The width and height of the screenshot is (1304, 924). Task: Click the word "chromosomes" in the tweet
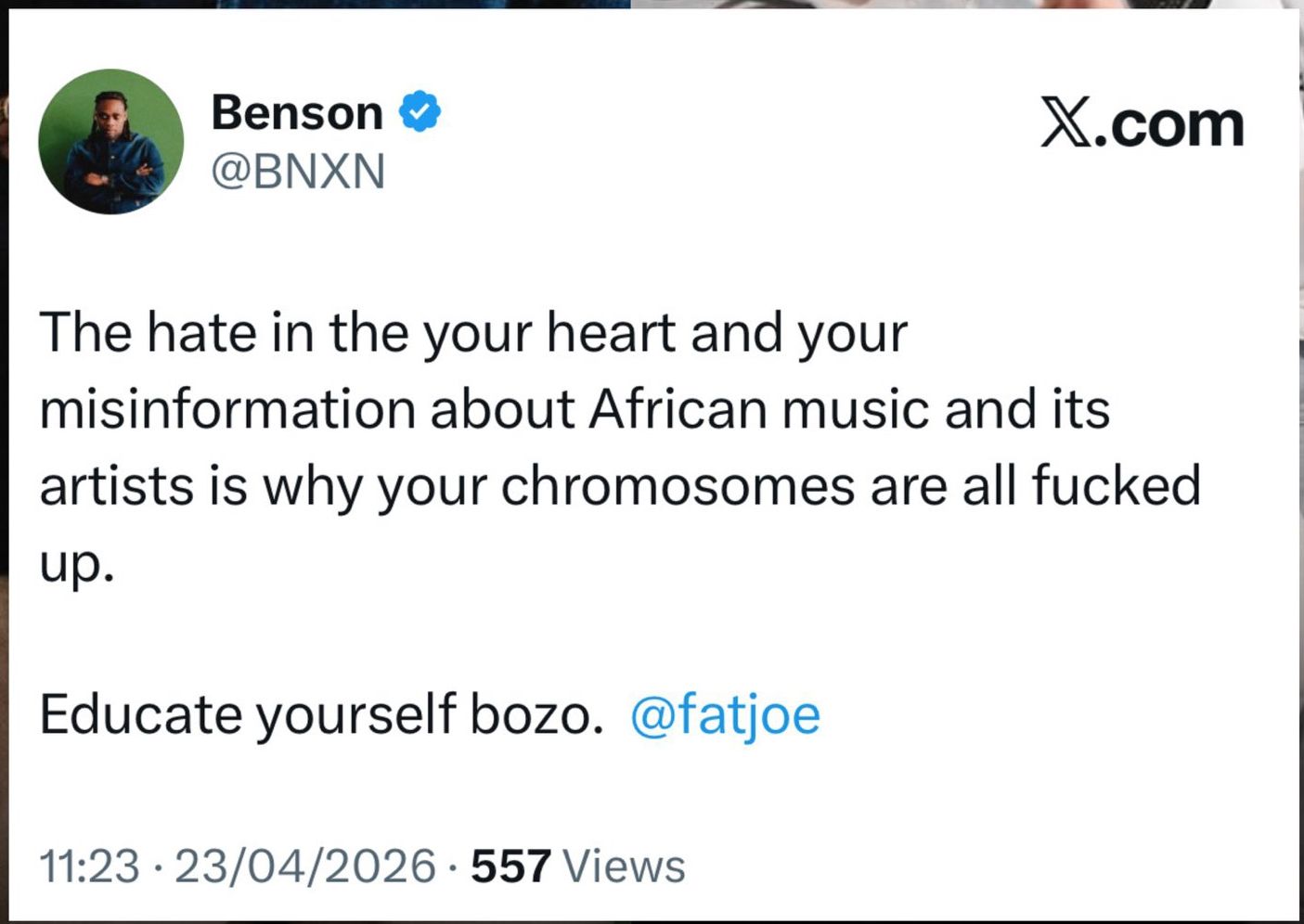[678, 486]
